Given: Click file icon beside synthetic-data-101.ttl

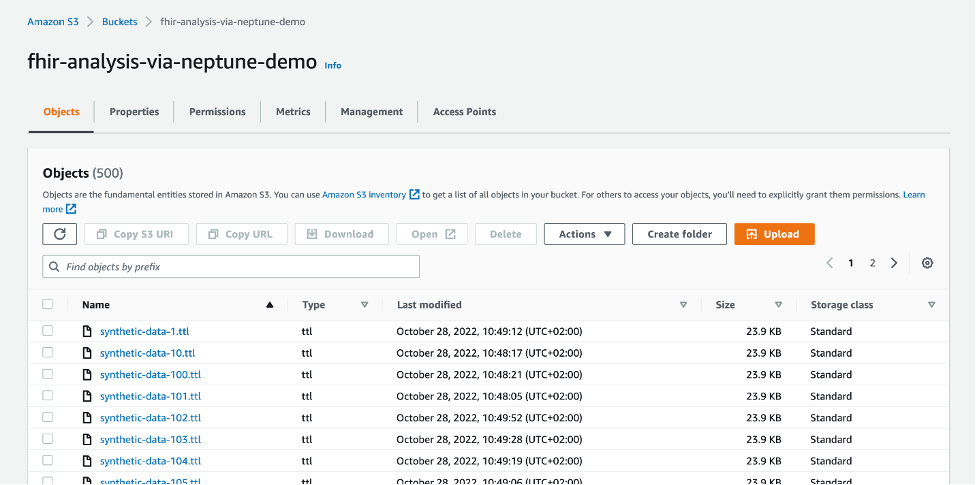Looking at the screenshot, I should (87, 396).
